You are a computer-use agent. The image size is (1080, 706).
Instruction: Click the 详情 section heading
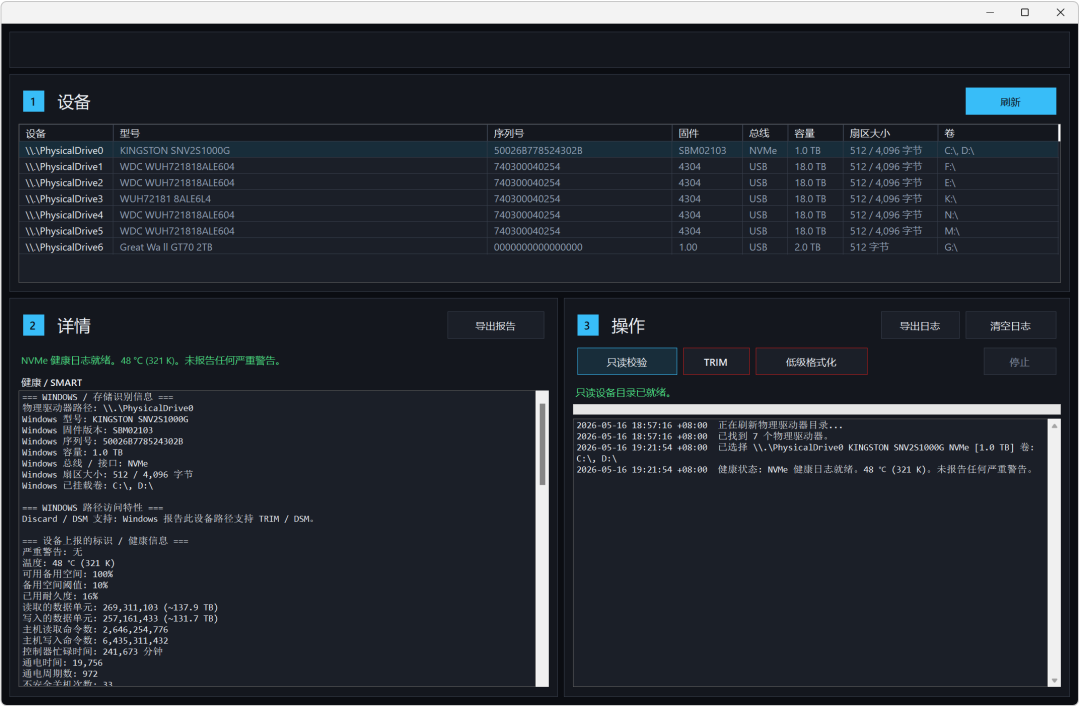74,326
